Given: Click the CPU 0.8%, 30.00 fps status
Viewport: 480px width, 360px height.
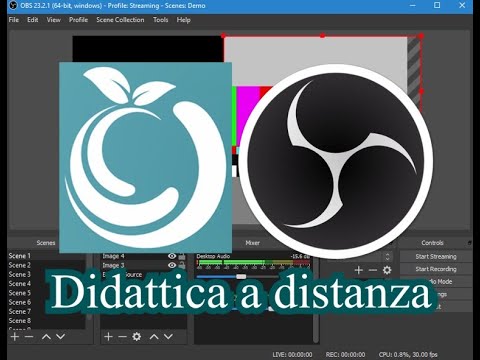Looking at the screenshot, I should tap(408, 354).
